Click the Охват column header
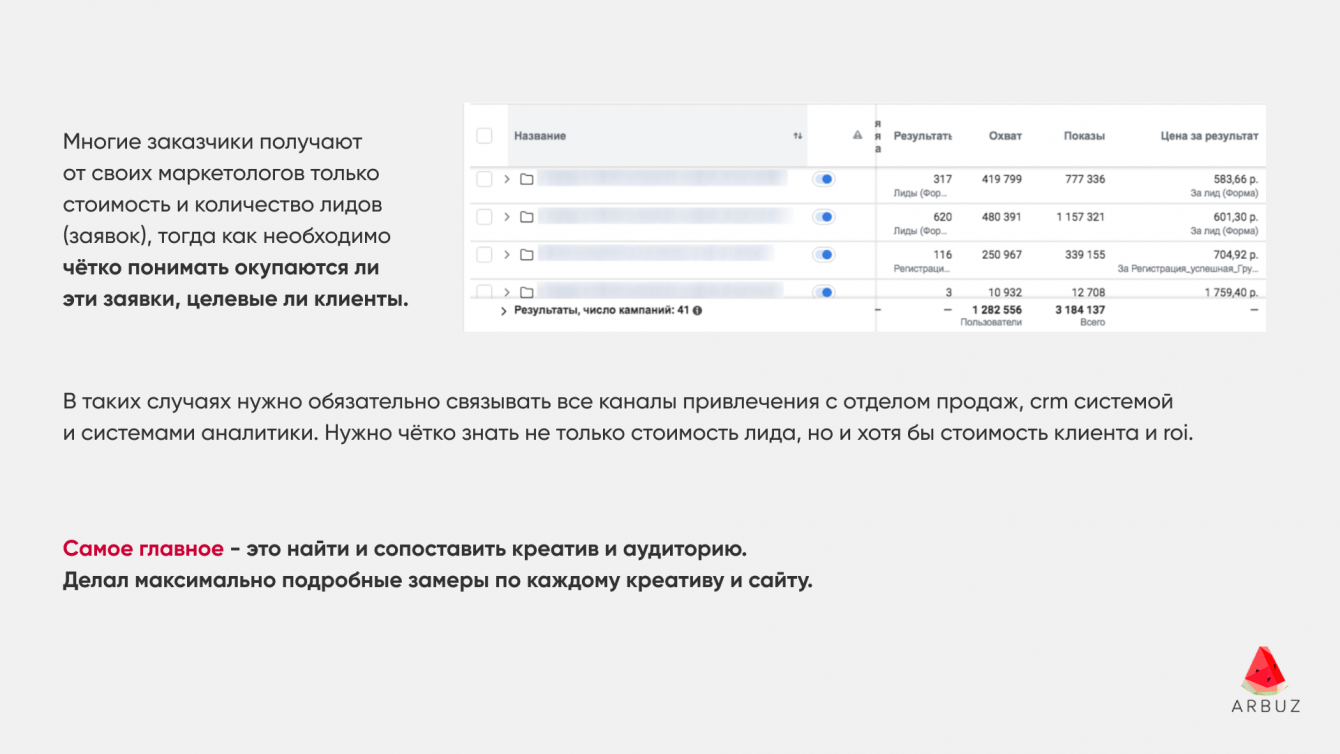The width and height of the screenshot is (1340, 754). coord(1005,136)
